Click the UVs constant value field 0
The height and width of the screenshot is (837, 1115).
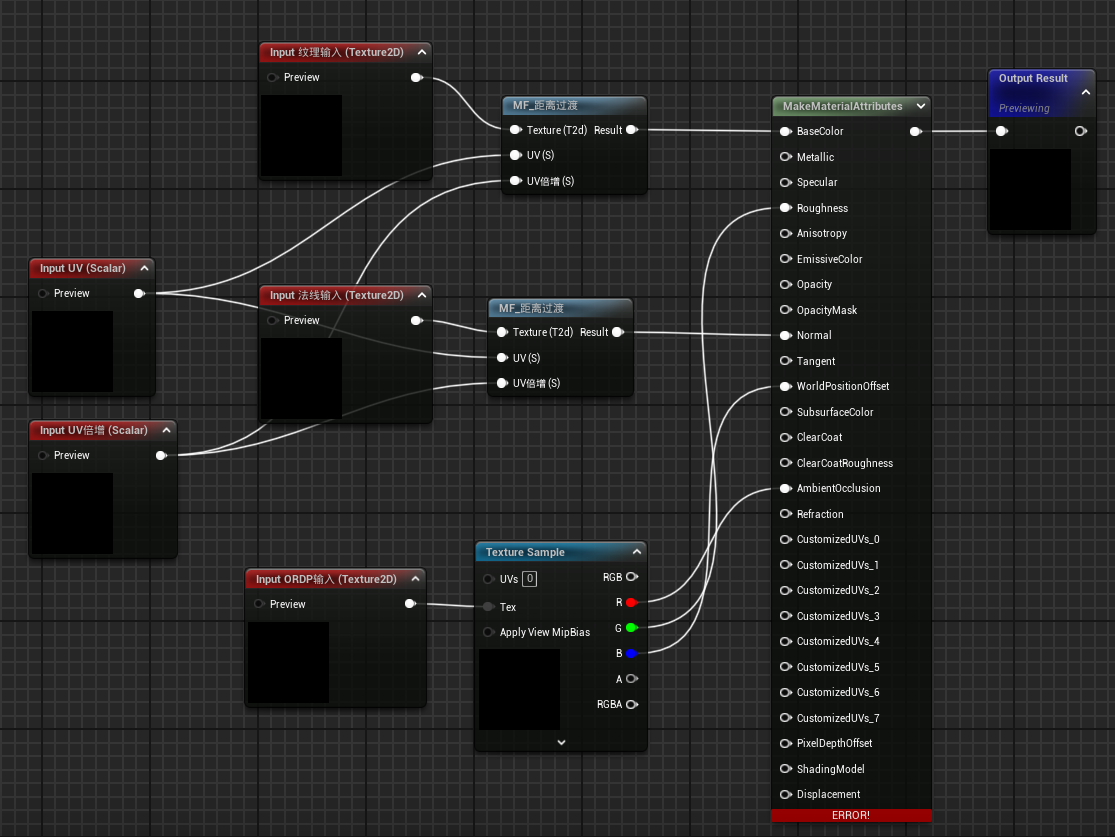(529, 579)
